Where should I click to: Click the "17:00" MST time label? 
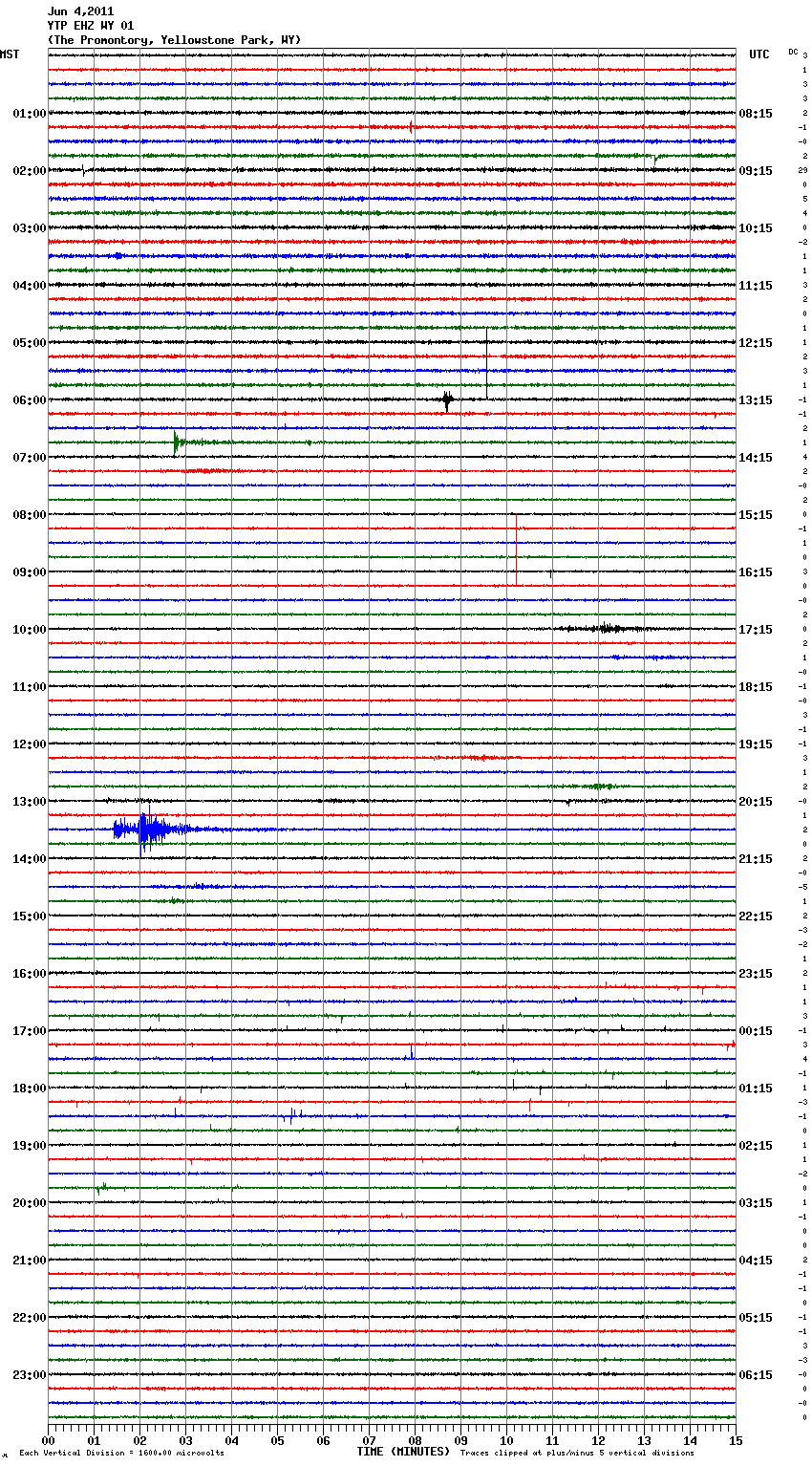[x=30, y=1031]
